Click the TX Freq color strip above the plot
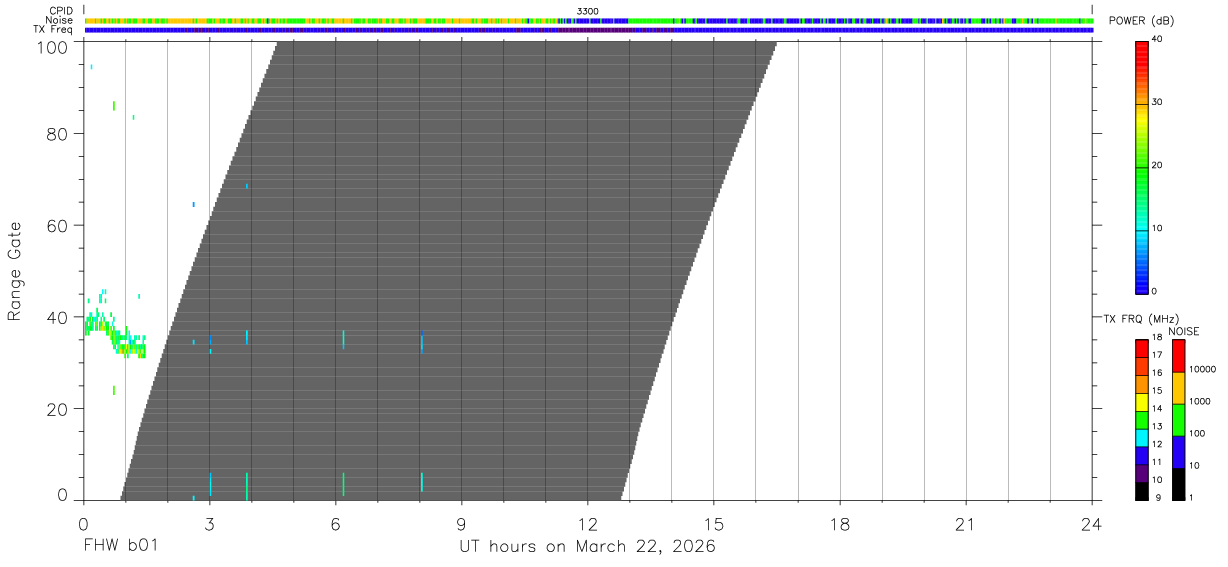1228x567 pixels. [x=588, y=29]
